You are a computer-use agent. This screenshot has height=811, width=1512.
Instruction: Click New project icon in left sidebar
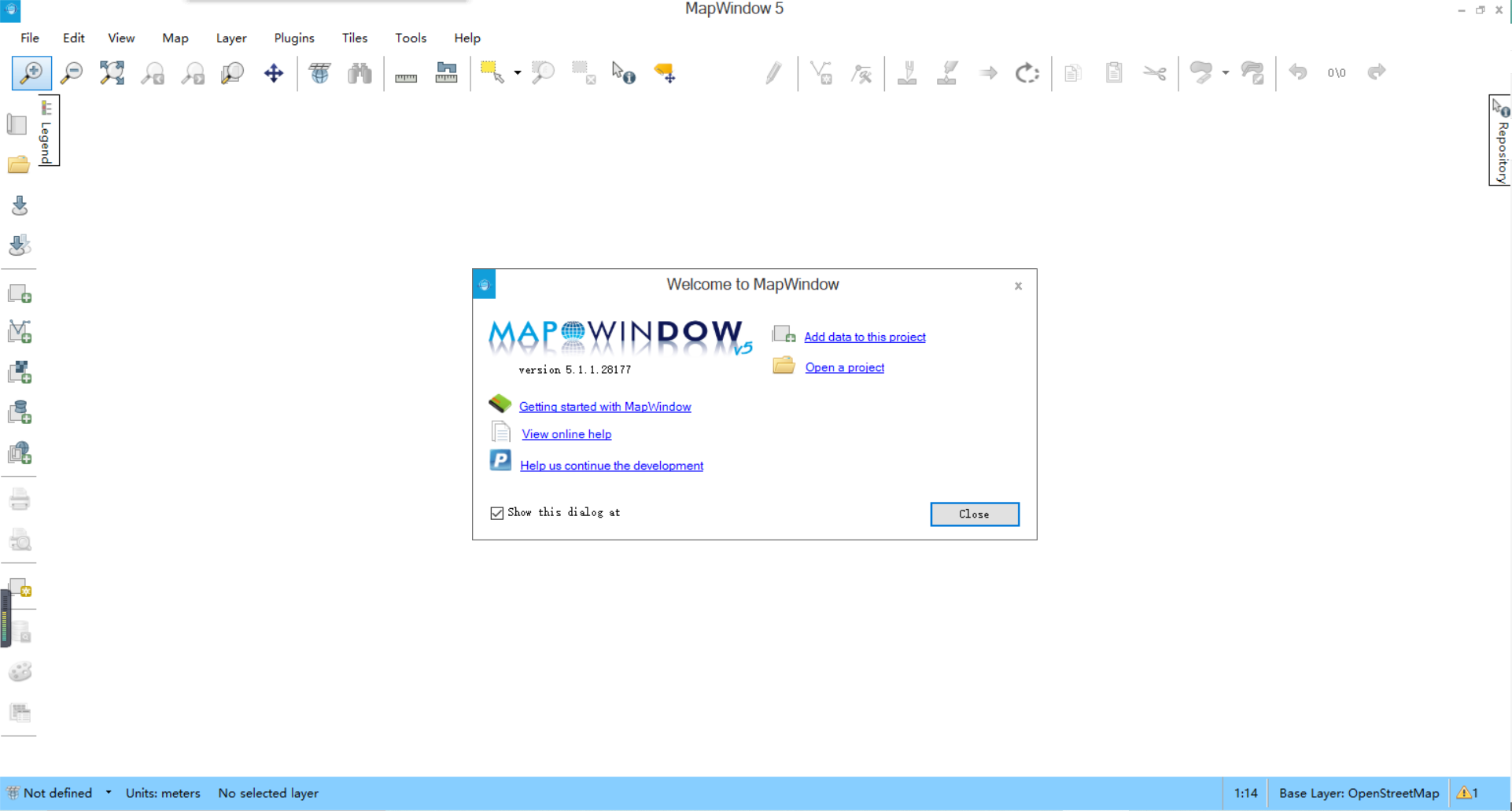point(17,124)
